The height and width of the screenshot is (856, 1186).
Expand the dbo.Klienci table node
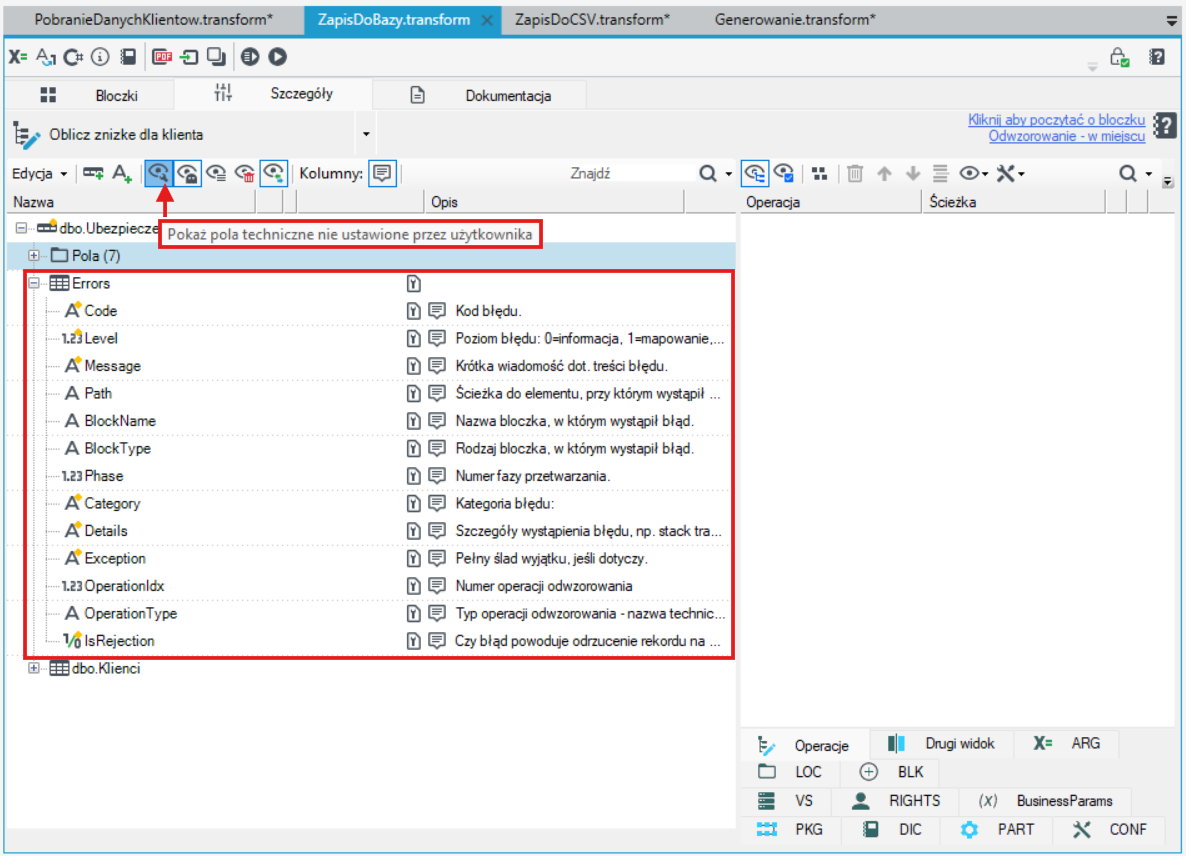click(34, 668)
